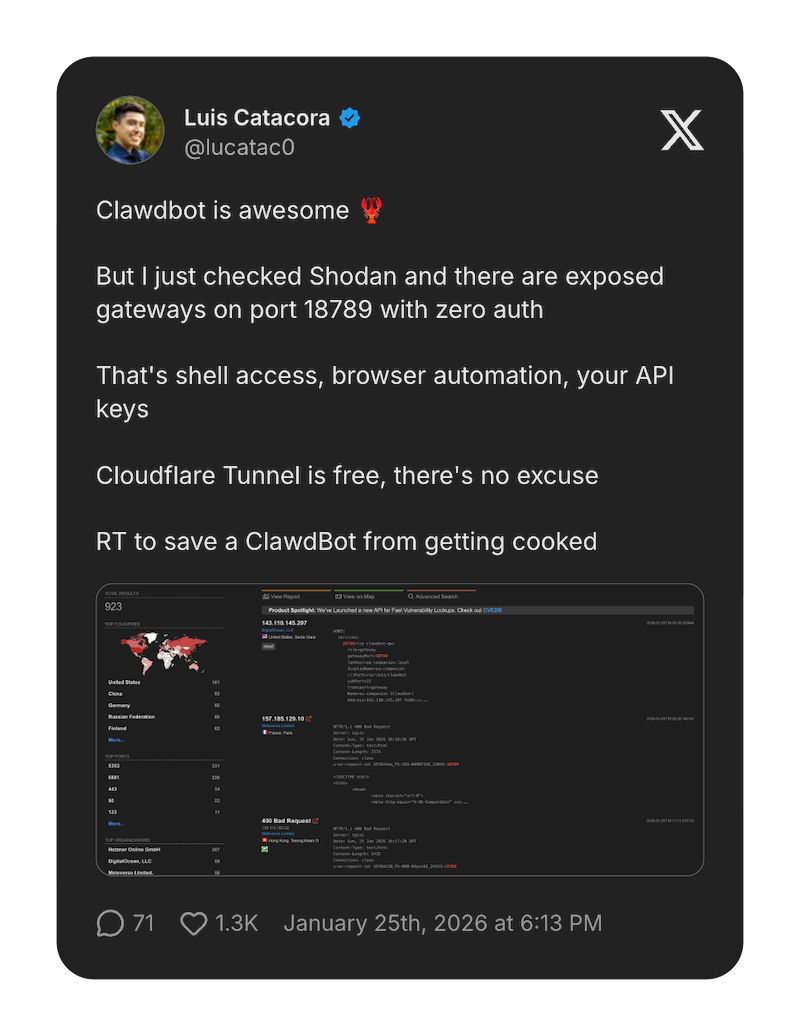This screenshot has width=800, height=1036.
Task: Click the X logo in the tweet corner
Action: [x=681, y=131]
